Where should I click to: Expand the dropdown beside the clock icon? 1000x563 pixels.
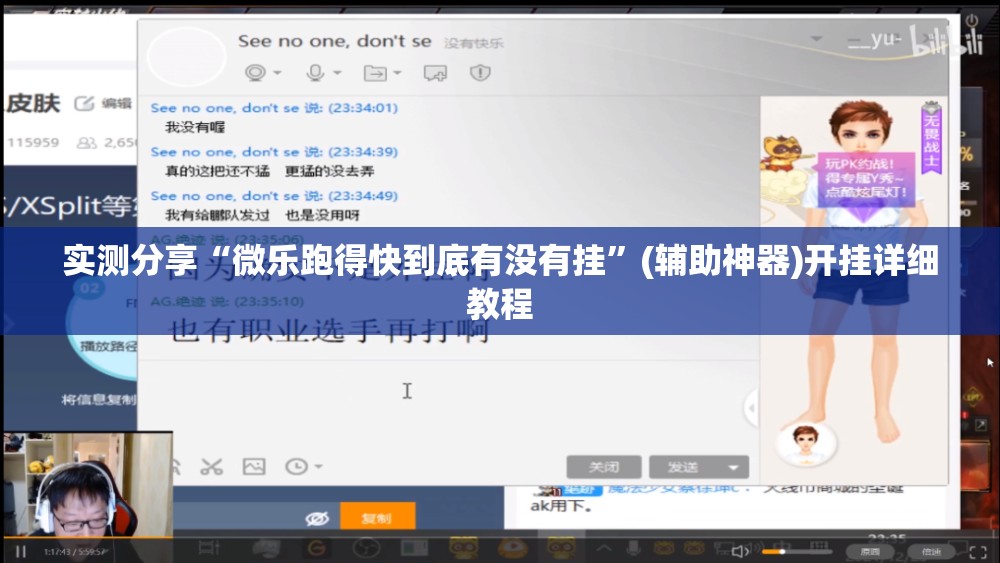click(318, 467)
